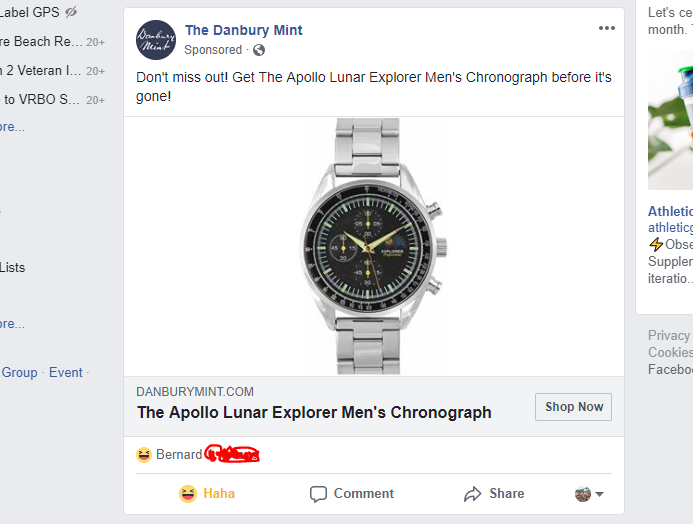Click the Share arrow icon

coord(473,494)
